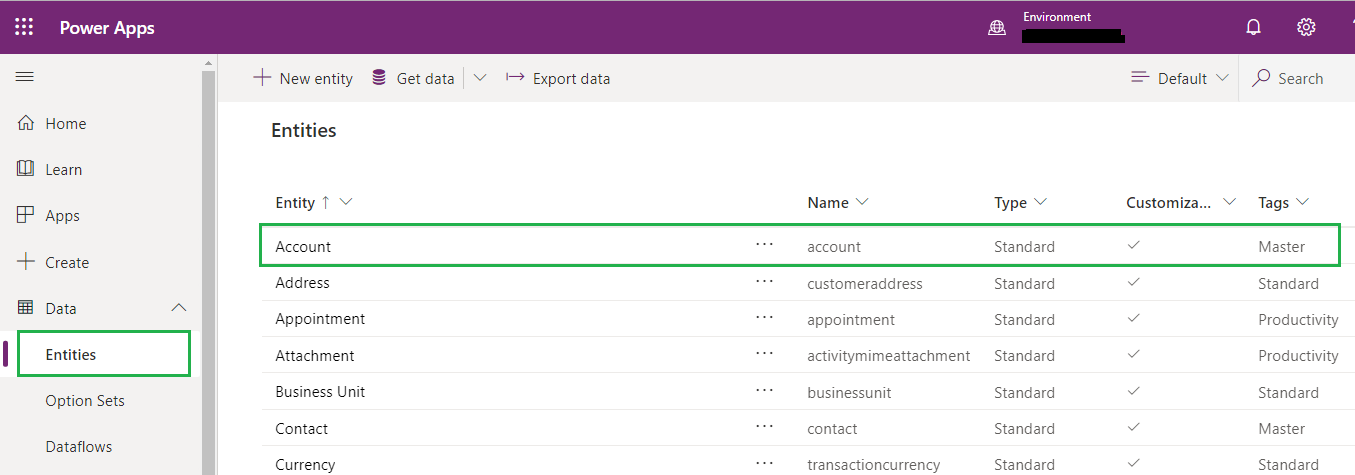Collapse navigation with the hamburger icon
Viewport: 1355px width, 475px height.
[25, 77]
